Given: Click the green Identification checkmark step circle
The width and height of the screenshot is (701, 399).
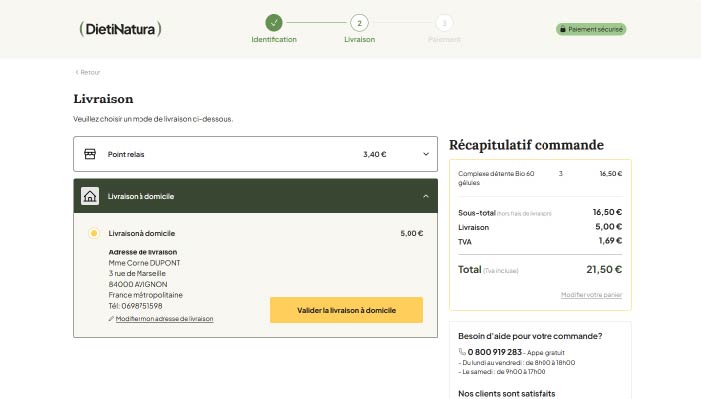Looking at the screenshot, I should click(274, 23).
